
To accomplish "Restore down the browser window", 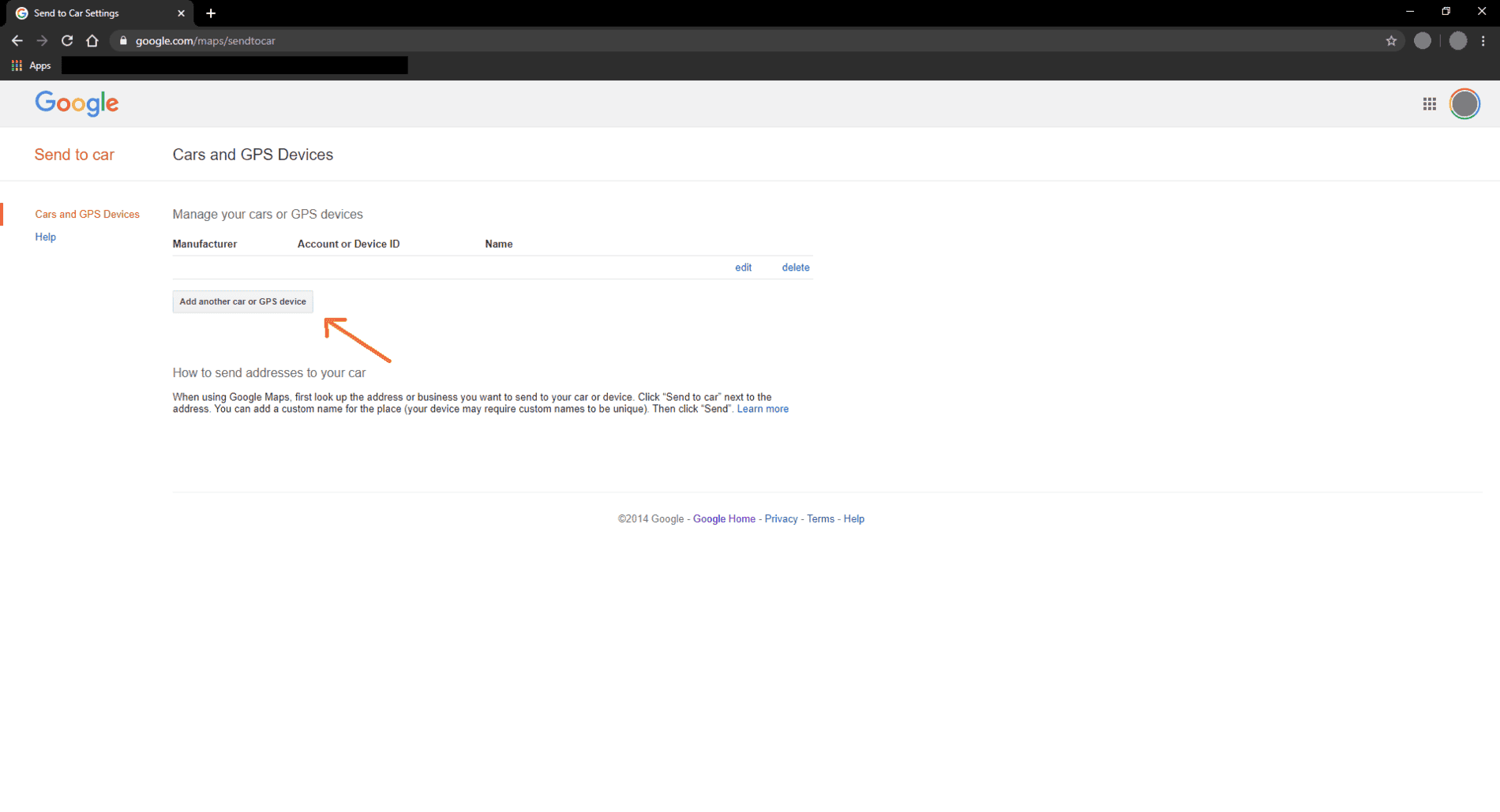I will pyautogui.click(x=1446, y=12).
